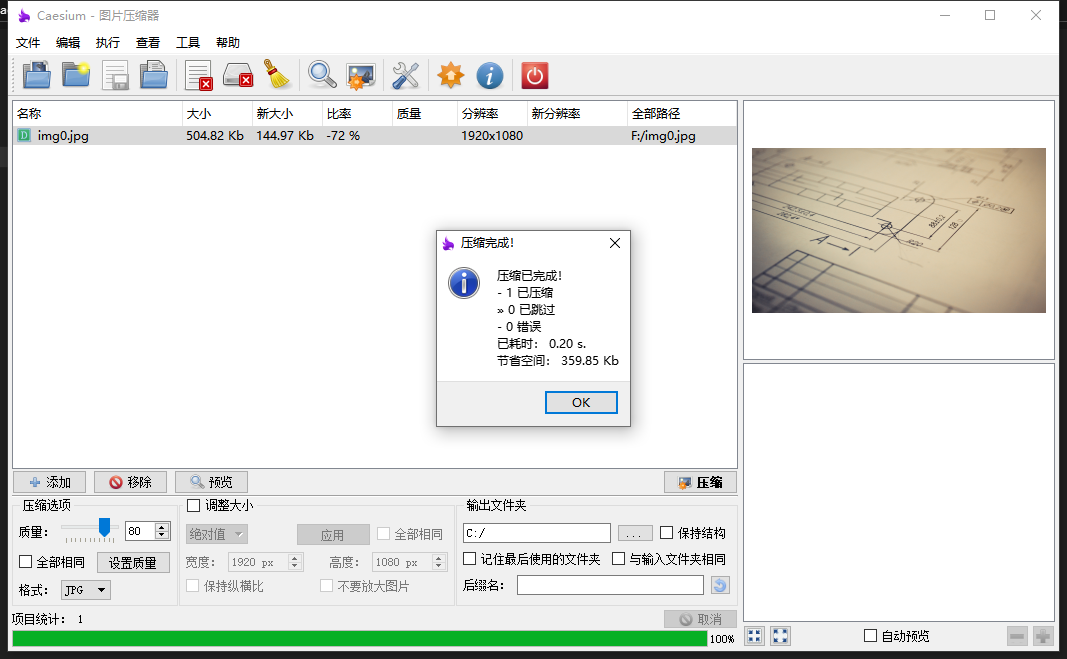The height and width of the screenshot is (659, 1067).
Task: Click the 设置质量 button
Action: tap(133, 562)
